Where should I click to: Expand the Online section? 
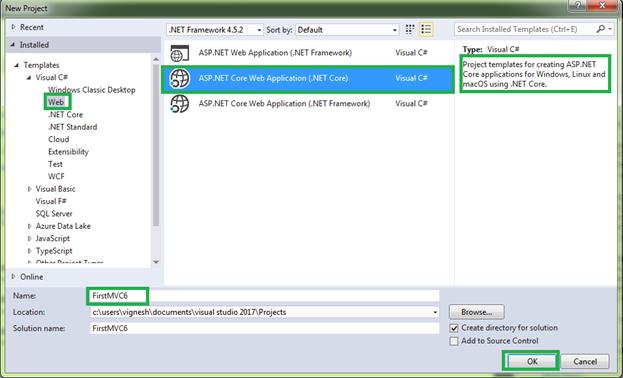13,277
